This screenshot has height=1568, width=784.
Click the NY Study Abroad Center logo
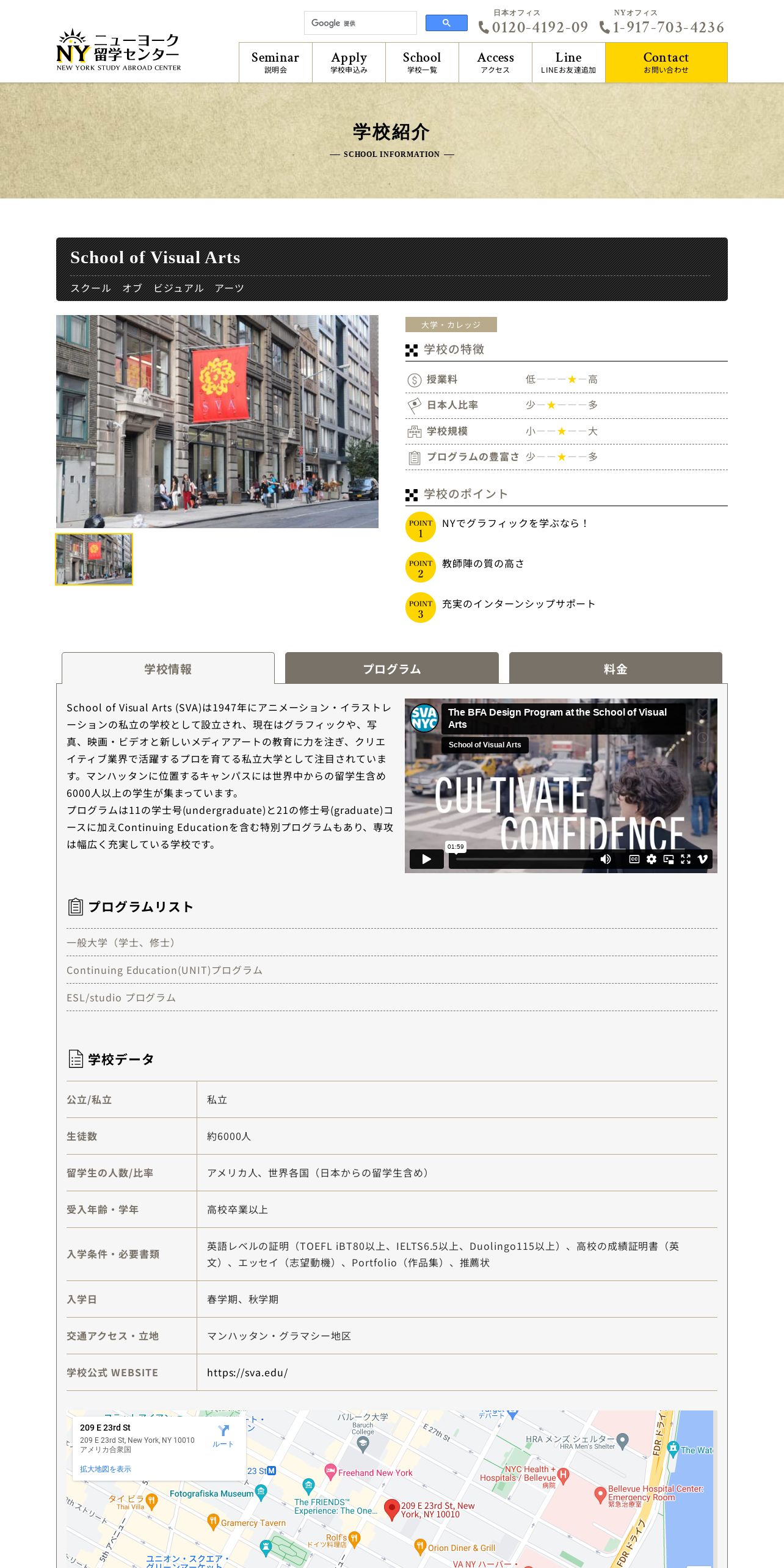[118, 50]
